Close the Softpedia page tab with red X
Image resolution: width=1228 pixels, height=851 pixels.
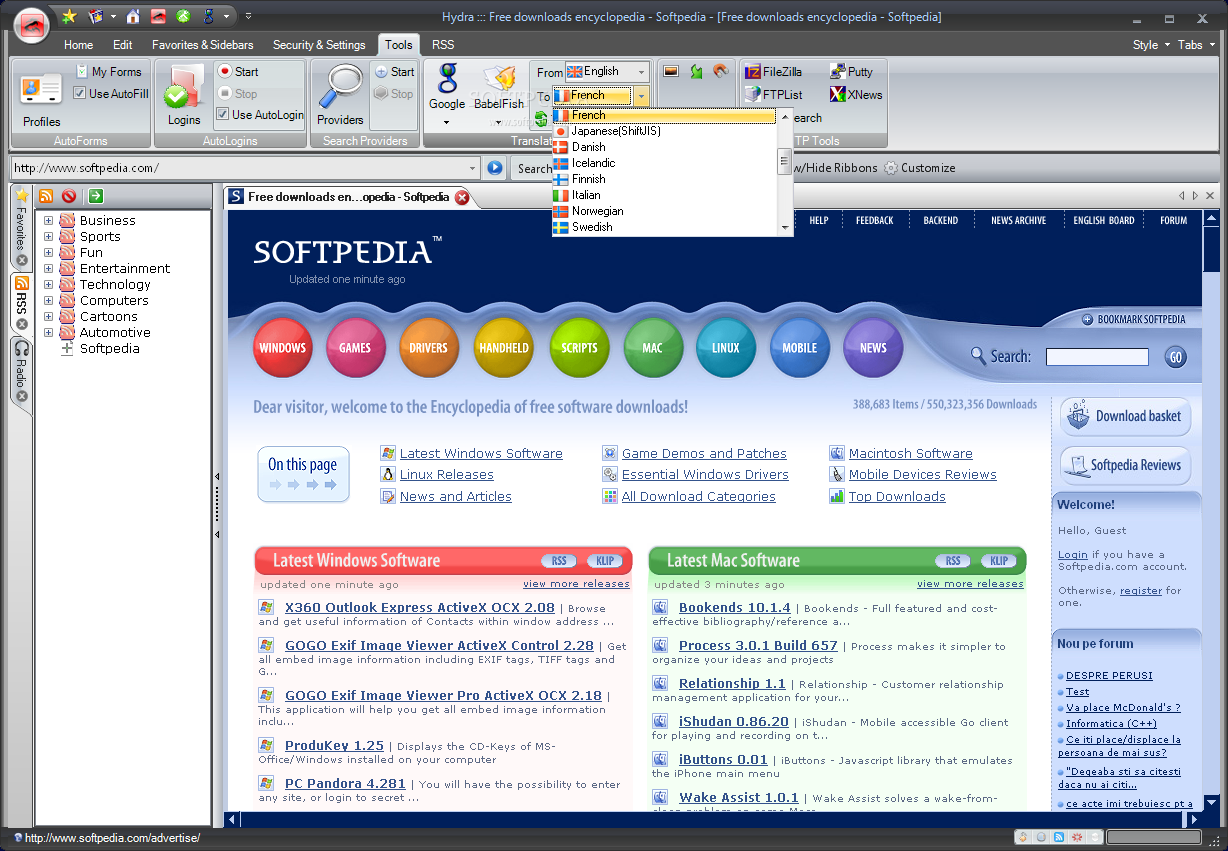tap(462, 197)
